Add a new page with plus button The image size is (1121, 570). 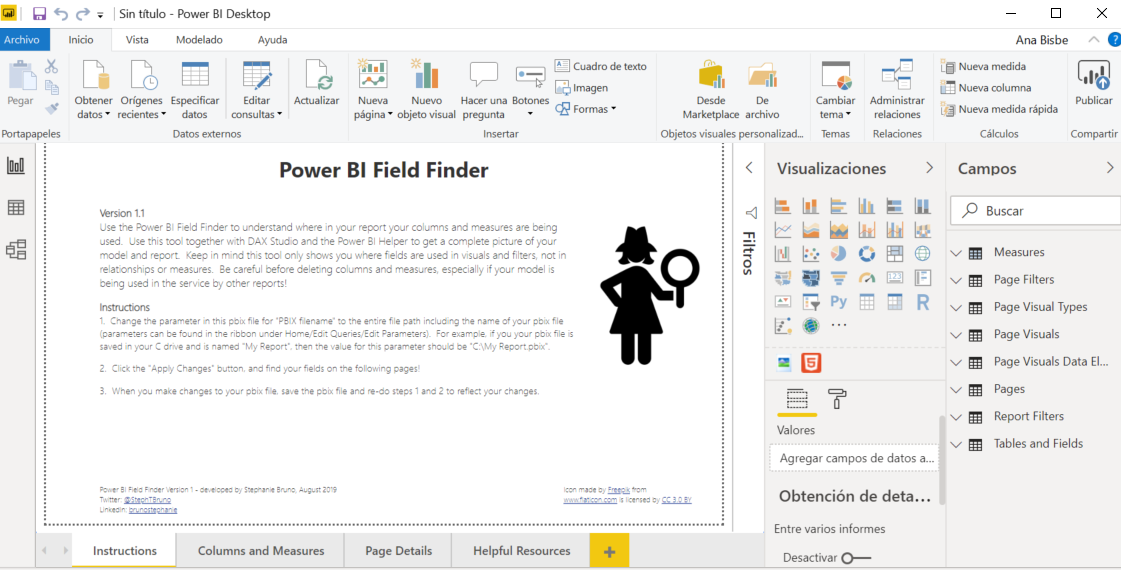pos(609,551)
